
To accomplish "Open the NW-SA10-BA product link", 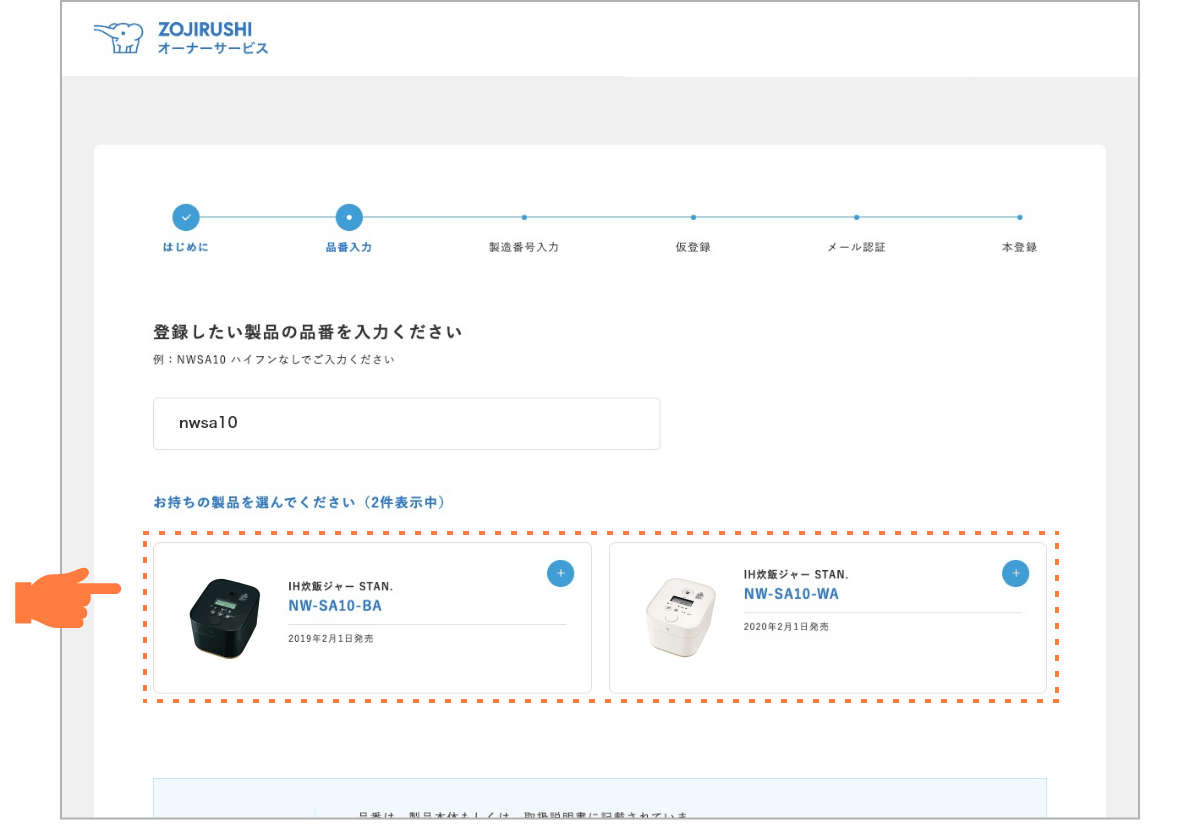I will click(335, 606).
